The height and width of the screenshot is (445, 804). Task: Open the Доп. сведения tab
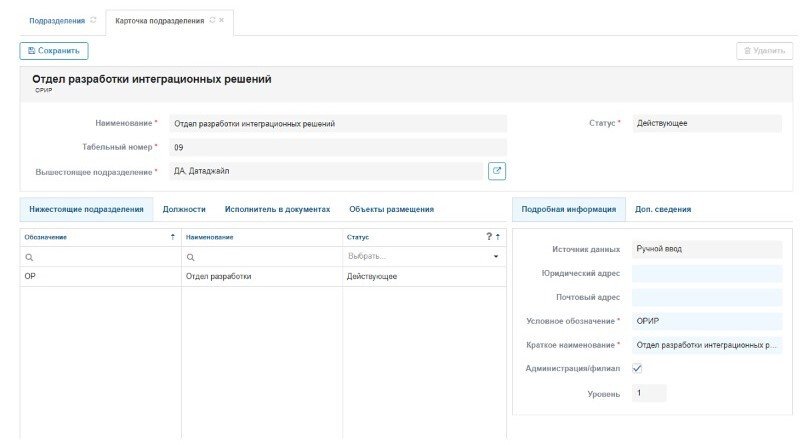pyautogui.click(x=662, y=209)
